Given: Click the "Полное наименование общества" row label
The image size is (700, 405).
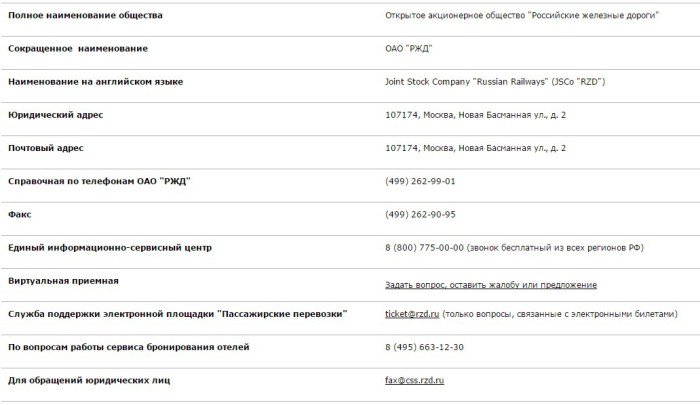Looking at the screenshot, I should click(x=85, y=16).
